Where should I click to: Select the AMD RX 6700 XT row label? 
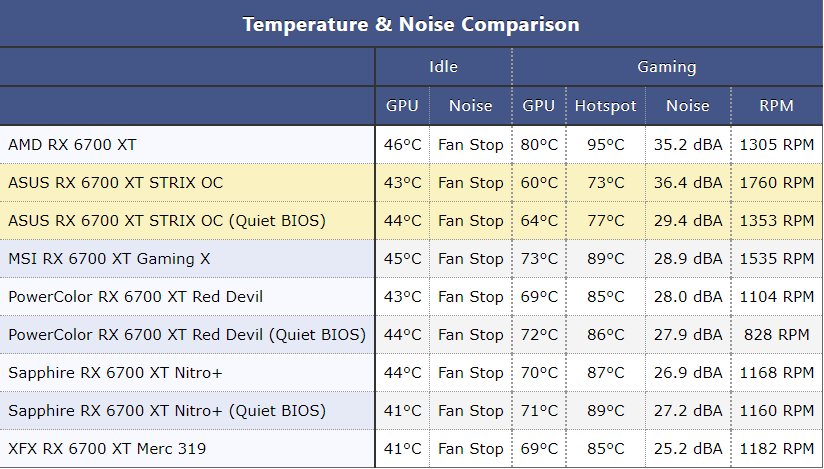[x=72, y=145]
